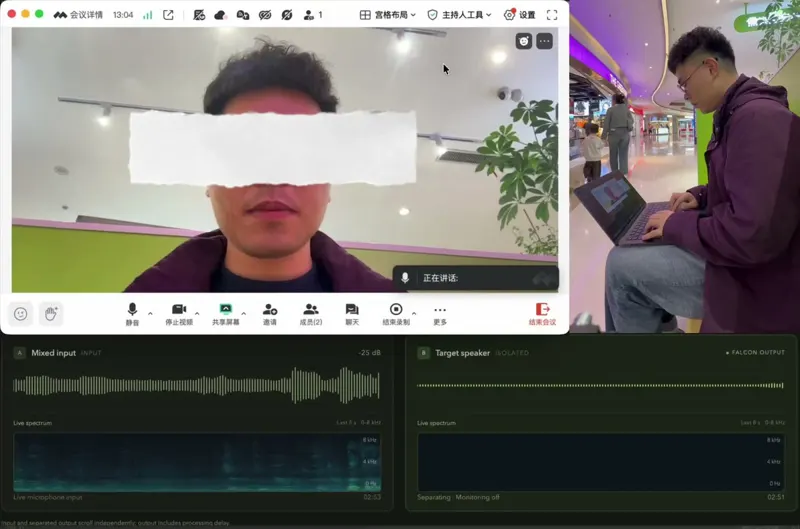
Task: Toggle the crossed-out eye with lines icon
Action: [265, 15]
